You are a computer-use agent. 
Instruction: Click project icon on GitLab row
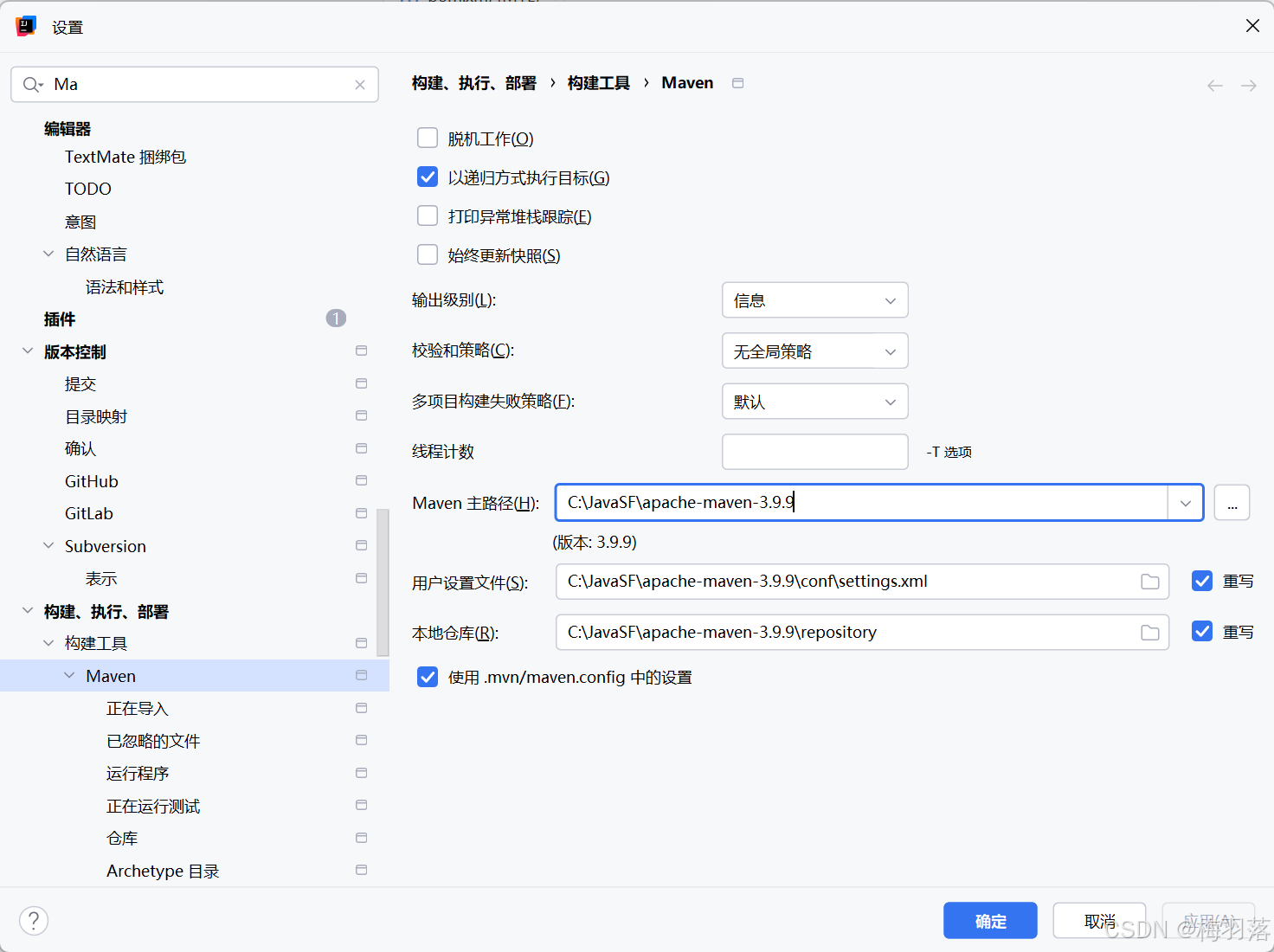pyautogui.click(x=362, y=513)
